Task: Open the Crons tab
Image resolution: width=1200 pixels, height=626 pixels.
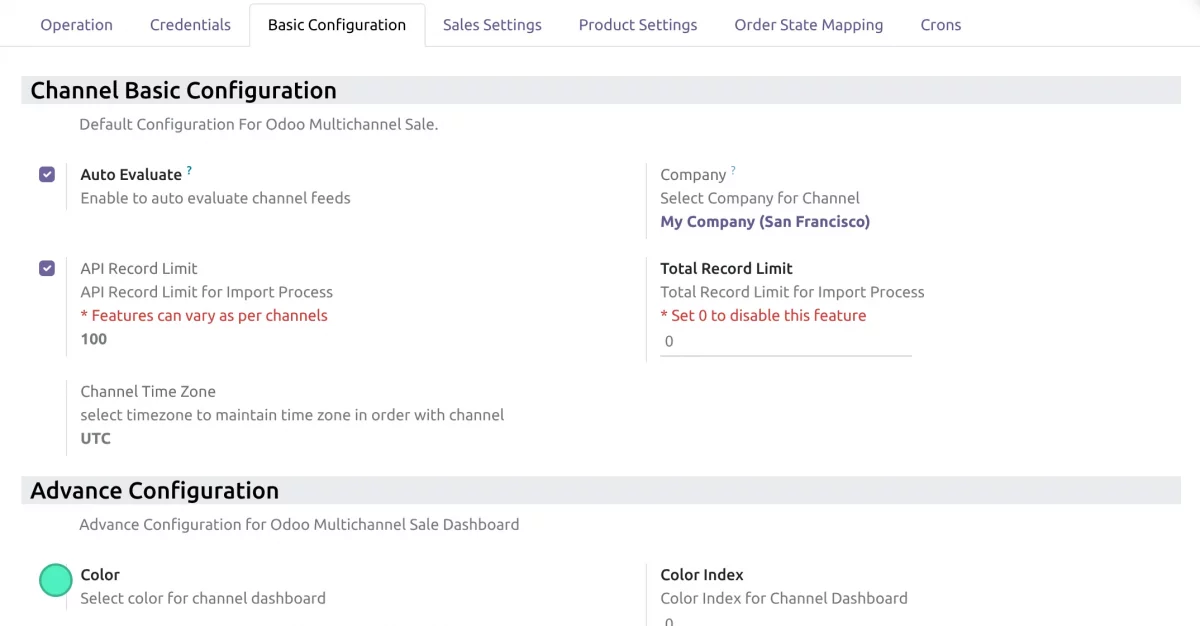Action: (x=940, y=25)
